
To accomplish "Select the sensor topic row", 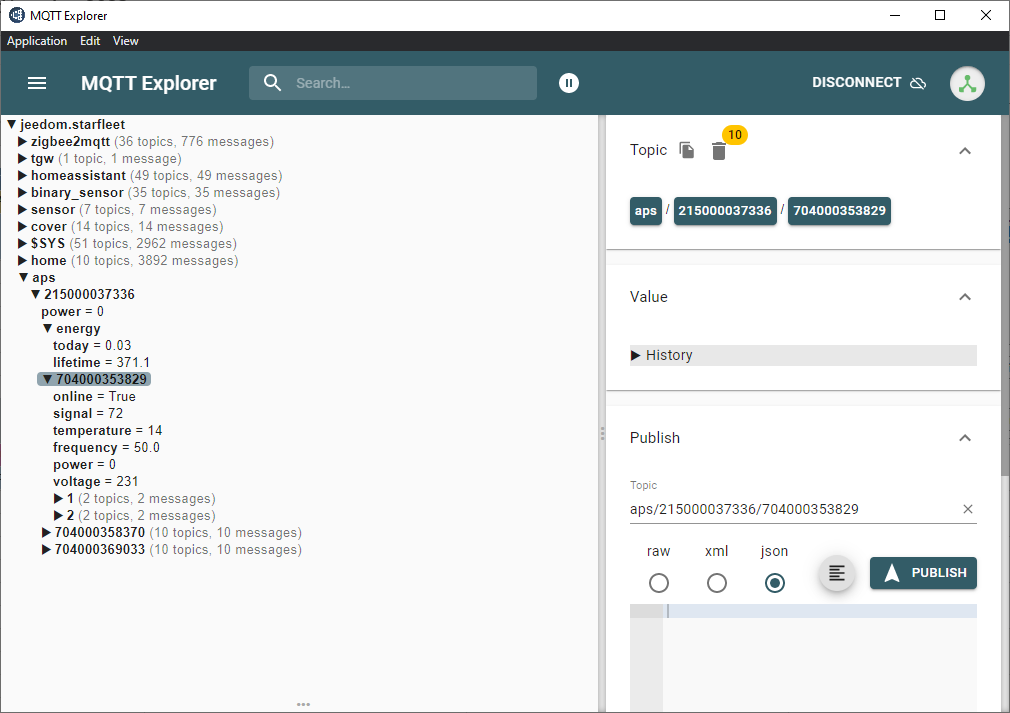I will tap(123, 209).
